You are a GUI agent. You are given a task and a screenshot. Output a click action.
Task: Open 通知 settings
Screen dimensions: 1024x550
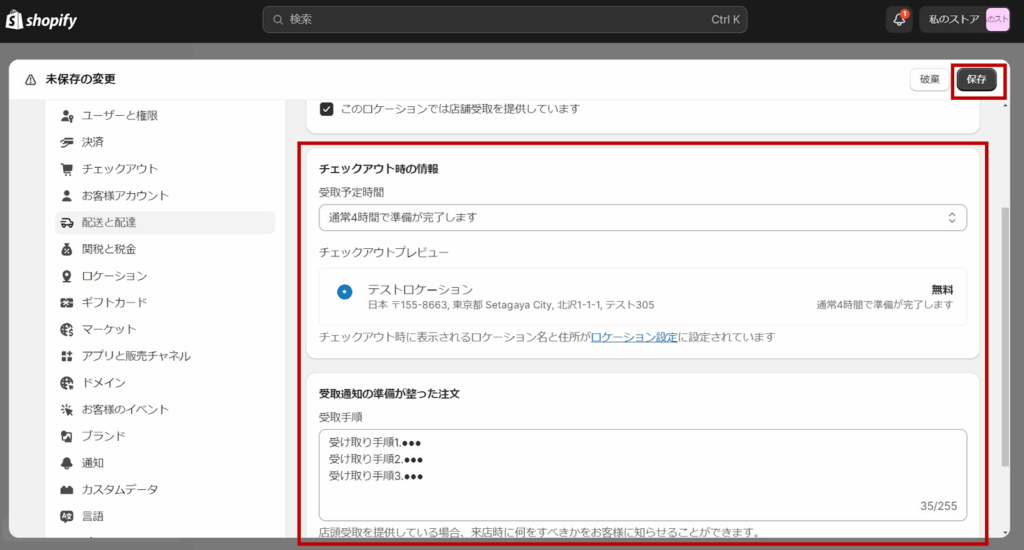click(x=165, y=464)
